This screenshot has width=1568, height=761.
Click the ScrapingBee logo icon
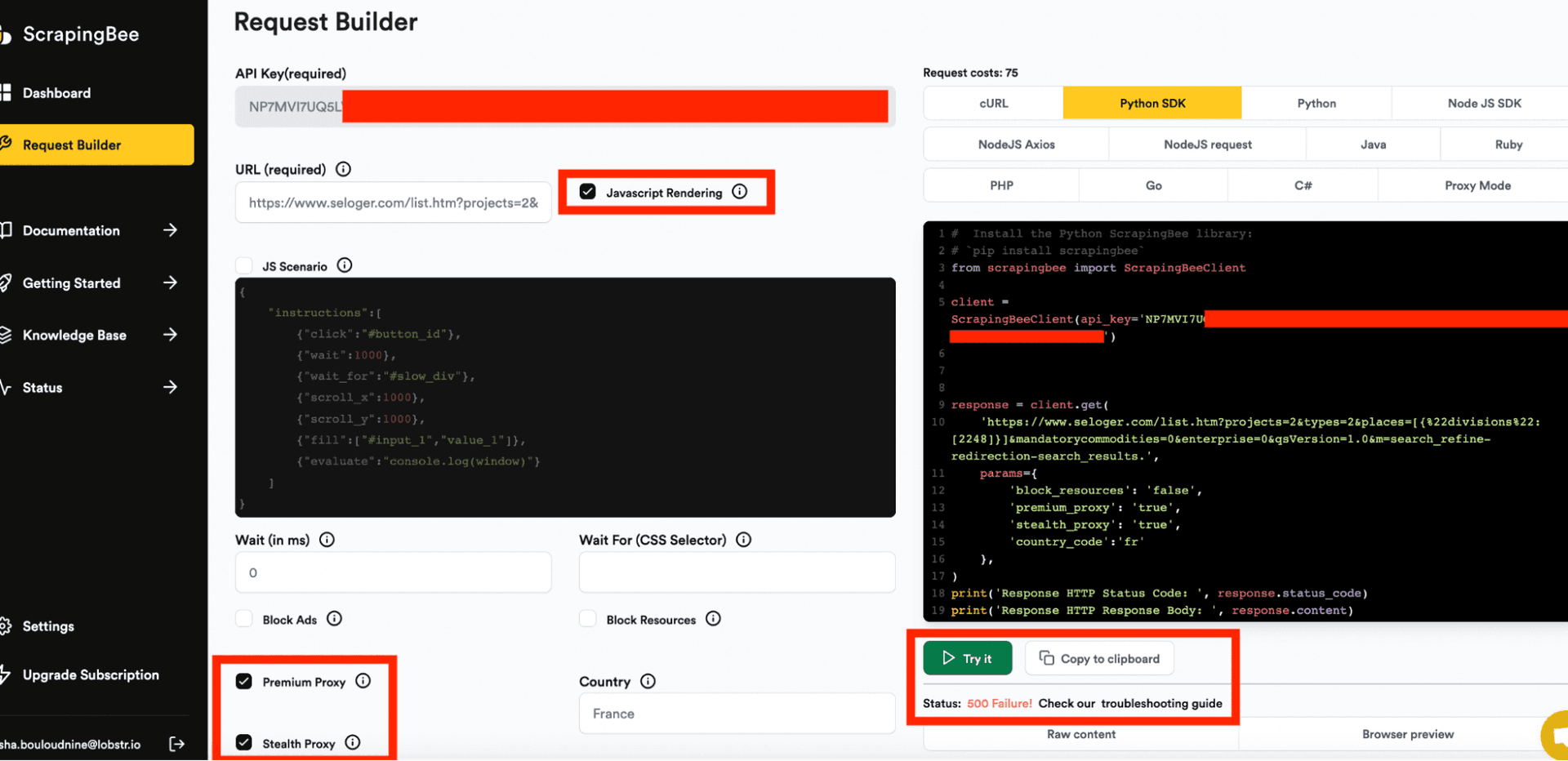pyautogui.click(x=5, y=34)
